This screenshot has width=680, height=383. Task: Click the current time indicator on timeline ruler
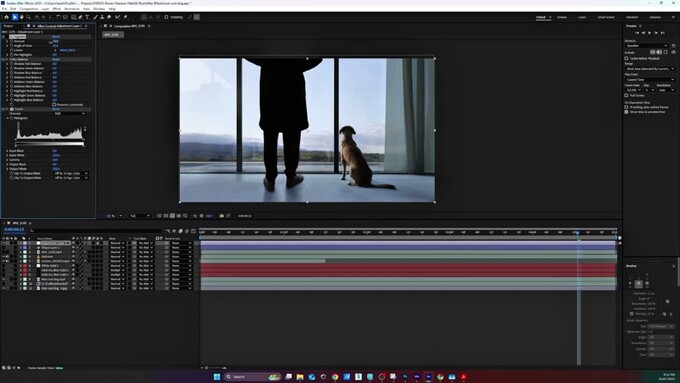(577, 232)
